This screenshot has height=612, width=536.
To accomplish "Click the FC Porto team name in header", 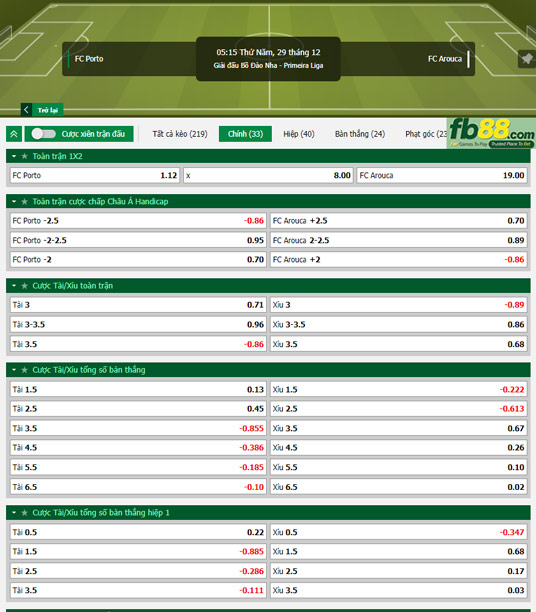I will pyautogui.click(x=89, y=59).
